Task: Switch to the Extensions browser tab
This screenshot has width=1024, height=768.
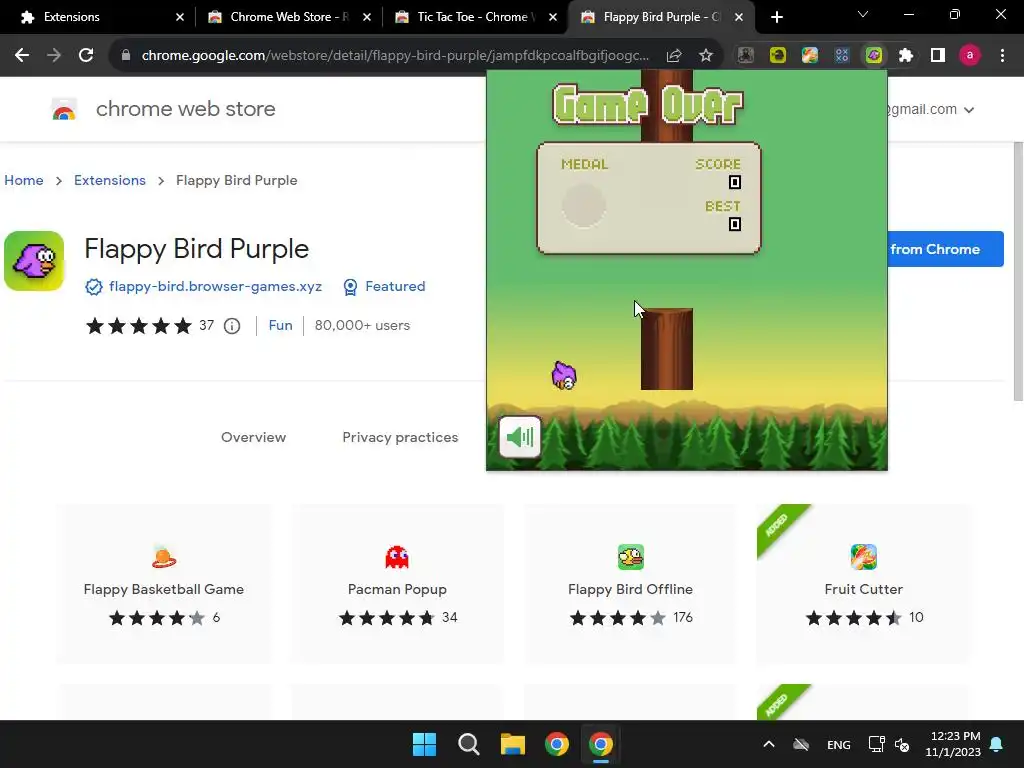Action: coord(98,17)
